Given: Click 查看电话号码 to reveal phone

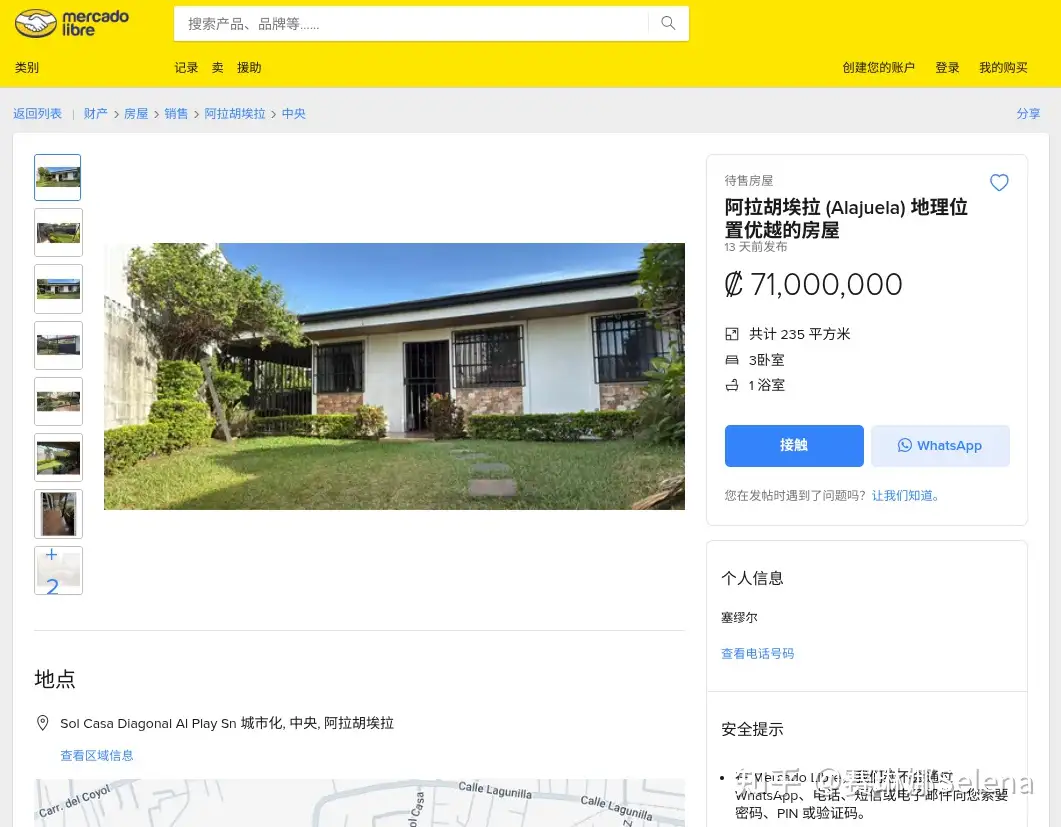Looking at the screenshot, I should point(757,653).
